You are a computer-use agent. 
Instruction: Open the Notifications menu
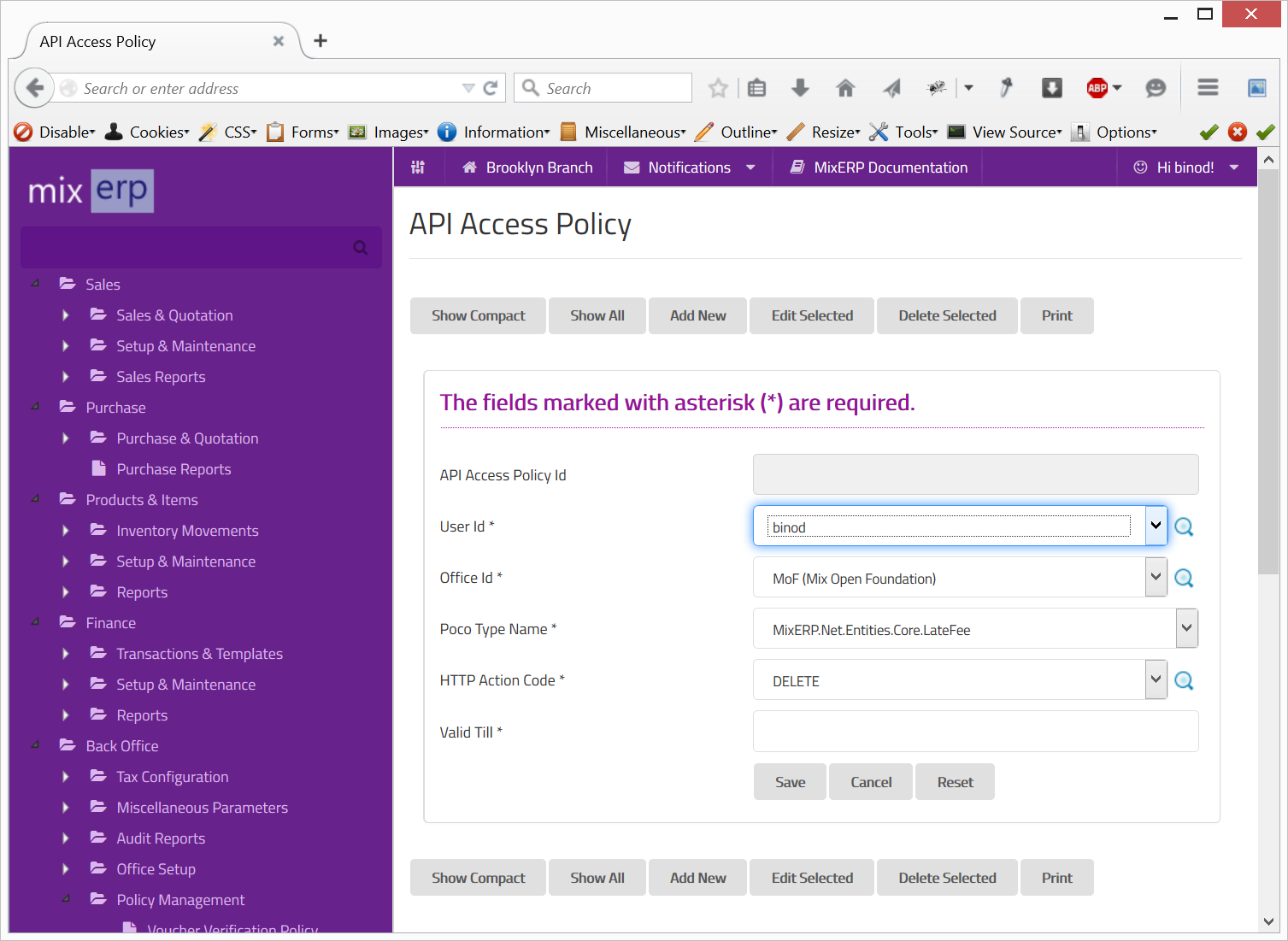pyautogui.click(x=689, y=168)
